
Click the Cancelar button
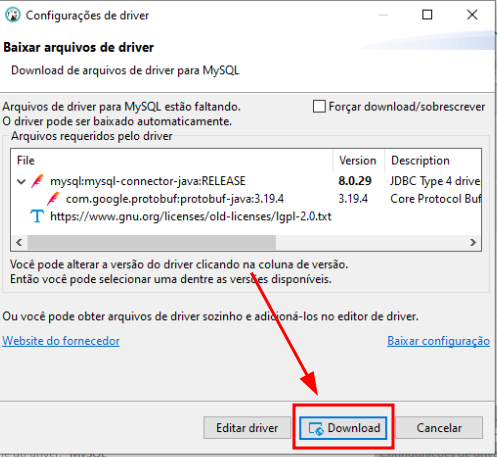(x=439, y=428)
